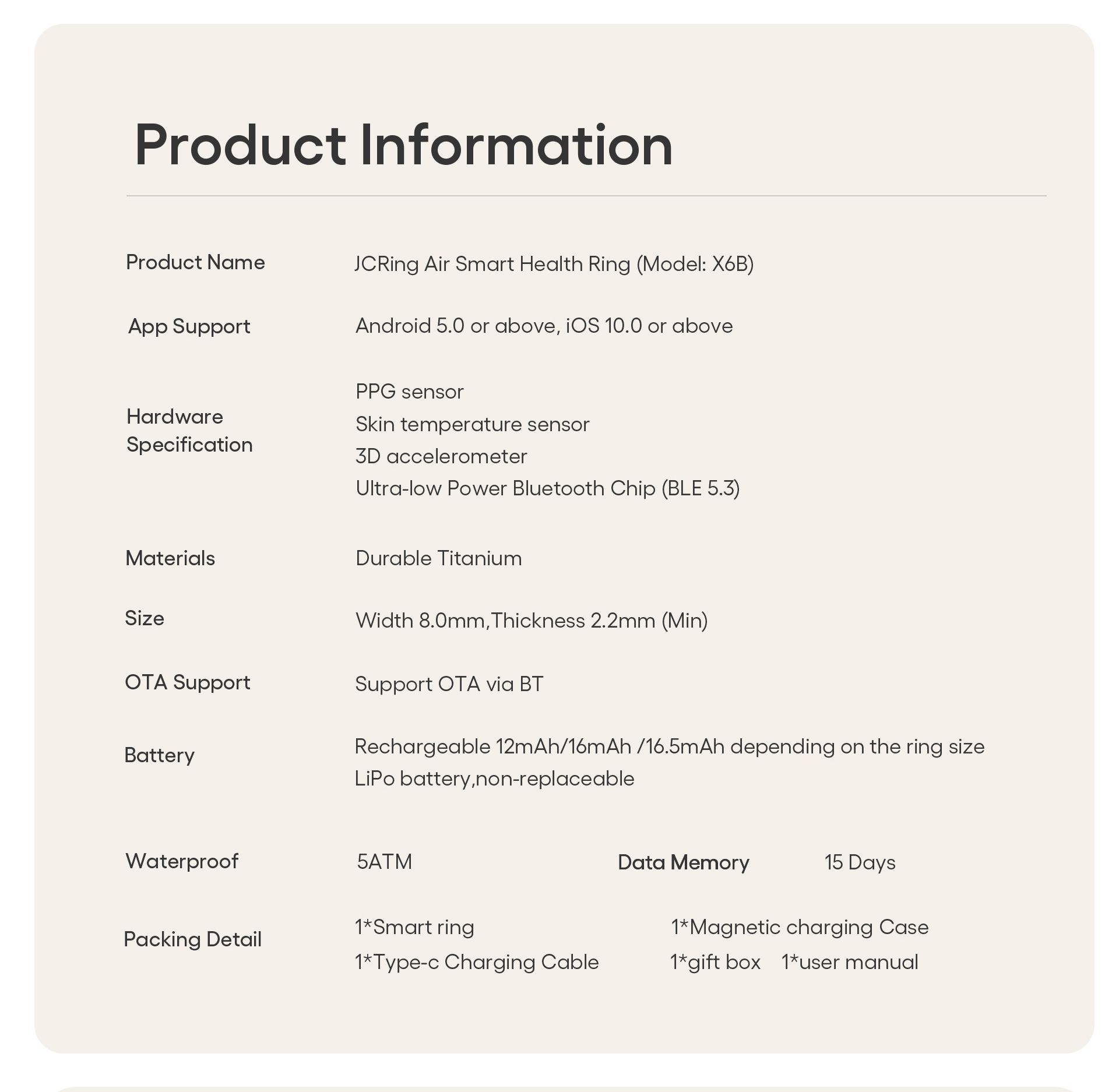
Task: Select the Data Memory label
Action: point(683,862)
